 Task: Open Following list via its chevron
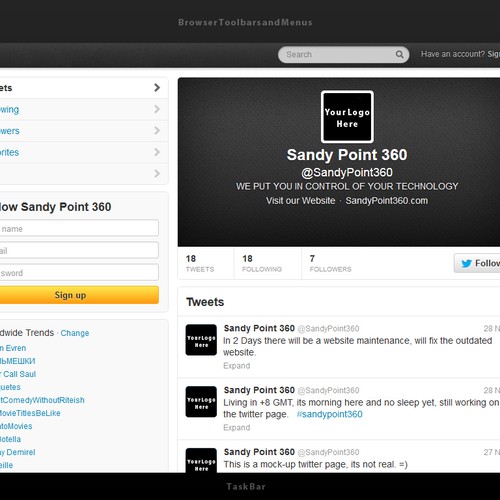click(157, 109)
